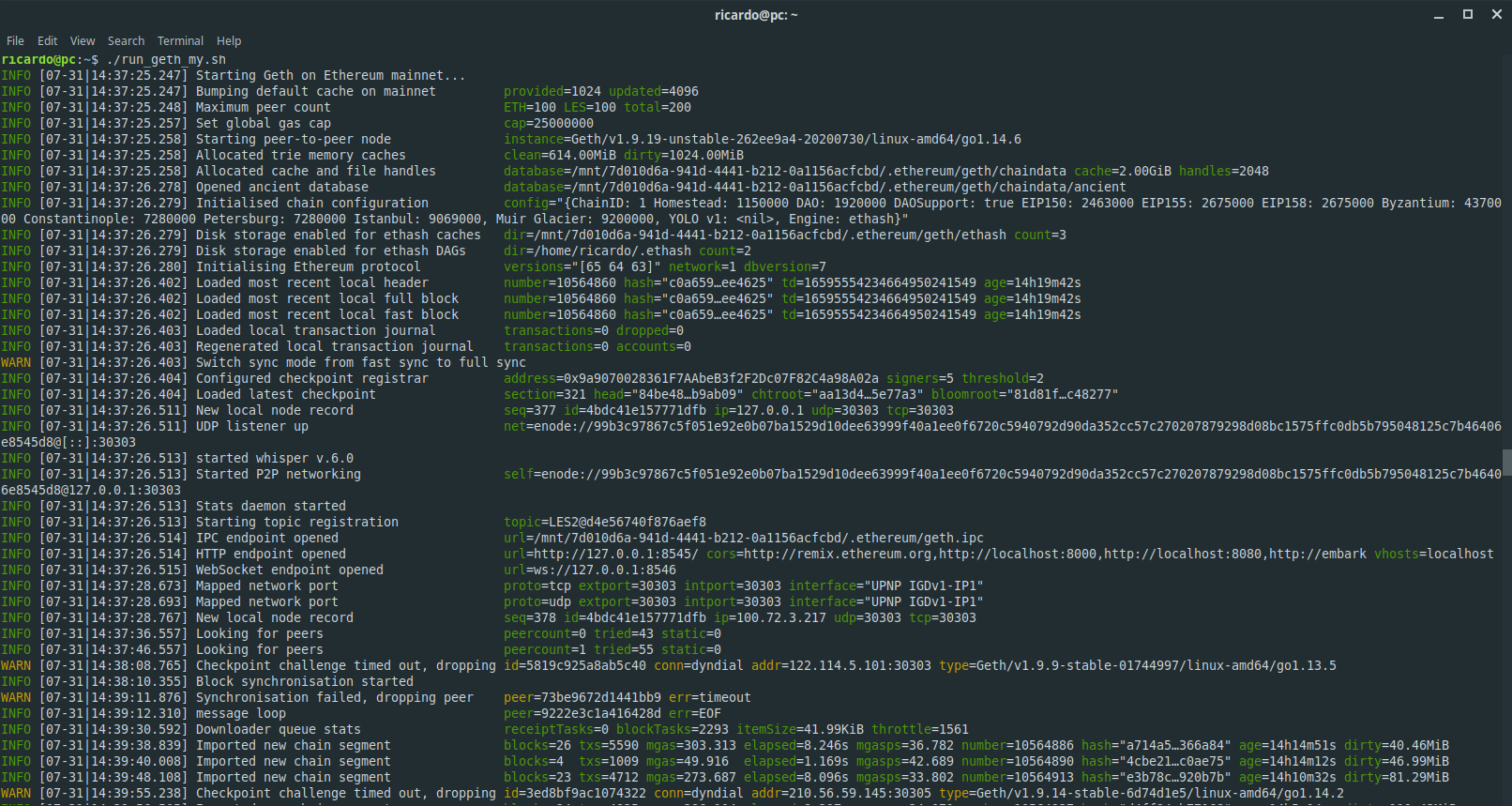
Task: Click 'Imported new chain segment' at 14:39:40.008
Action: coord(294,761)
